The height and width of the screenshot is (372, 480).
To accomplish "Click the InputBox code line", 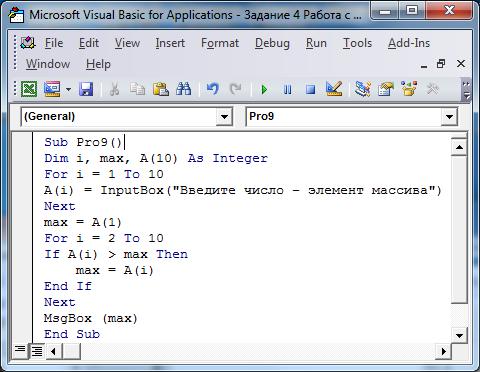I will point(243,190).
